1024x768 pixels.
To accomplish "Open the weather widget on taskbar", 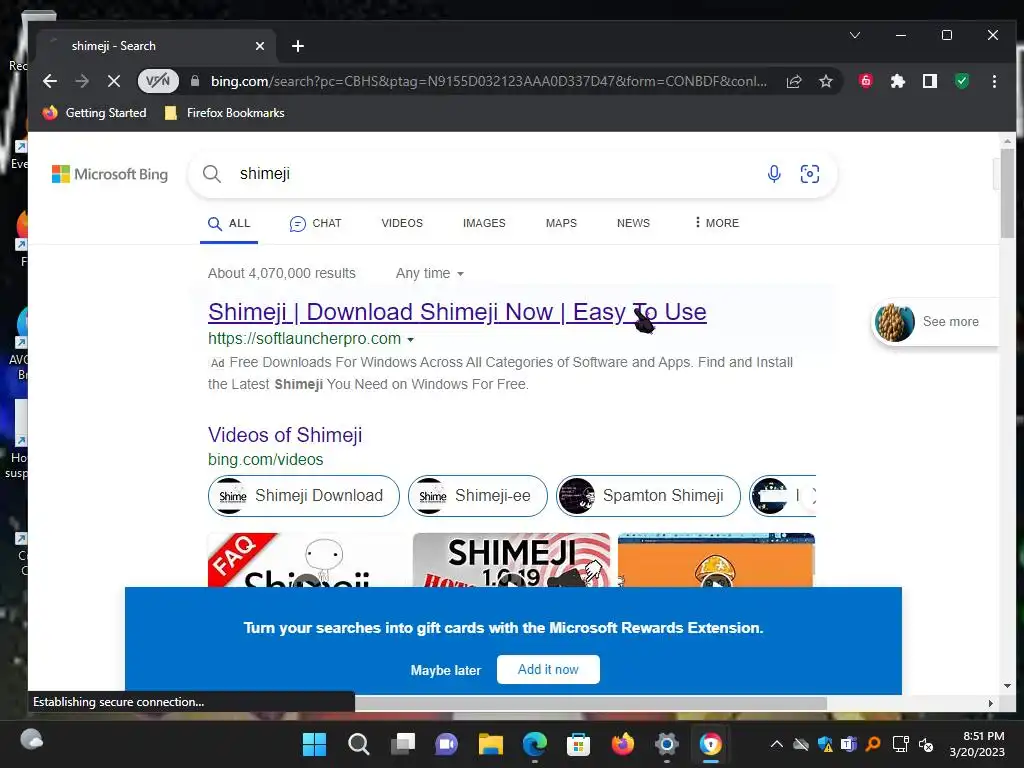I will click(31, 740).
